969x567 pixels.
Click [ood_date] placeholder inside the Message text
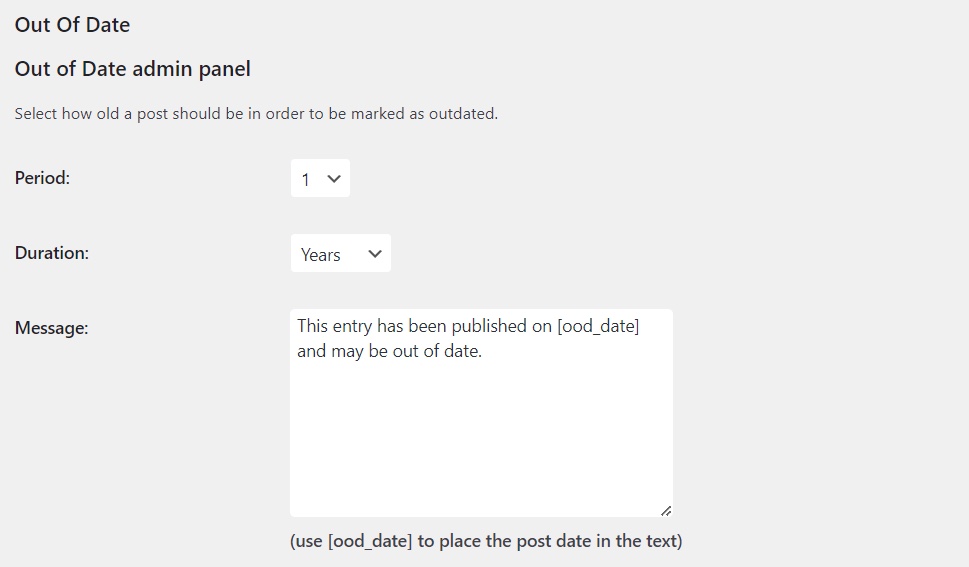click(598, 326)
